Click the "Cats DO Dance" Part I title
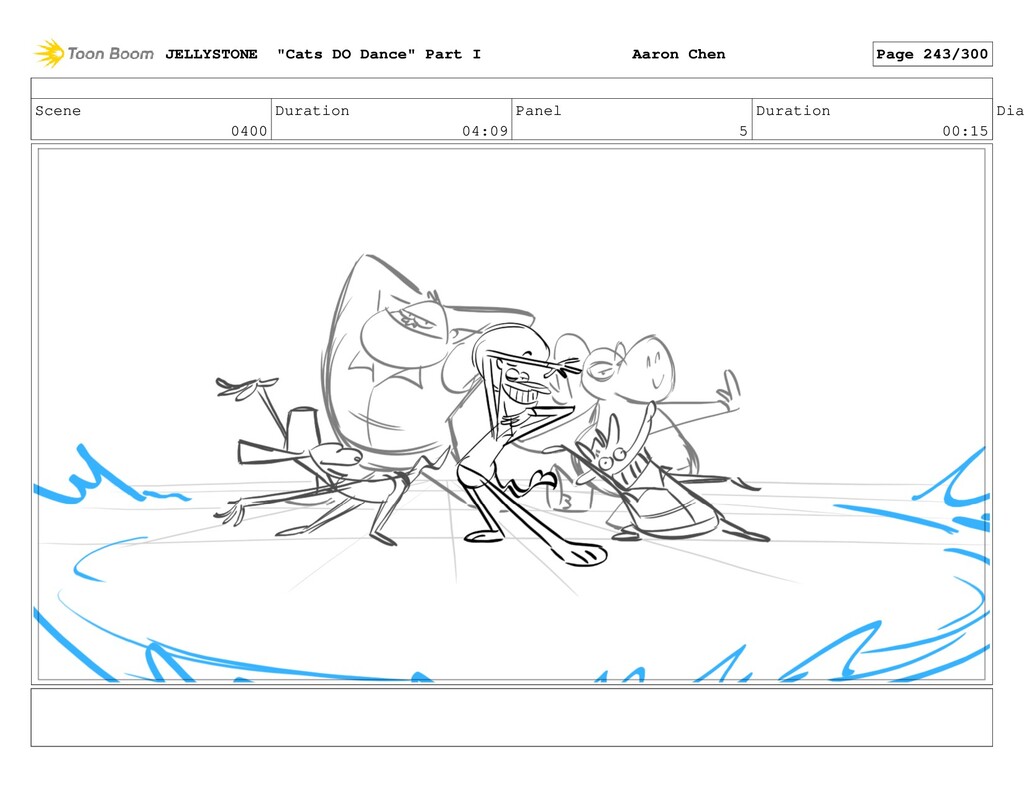Screen dimensions: 1024x793 [x=379, y=54]
